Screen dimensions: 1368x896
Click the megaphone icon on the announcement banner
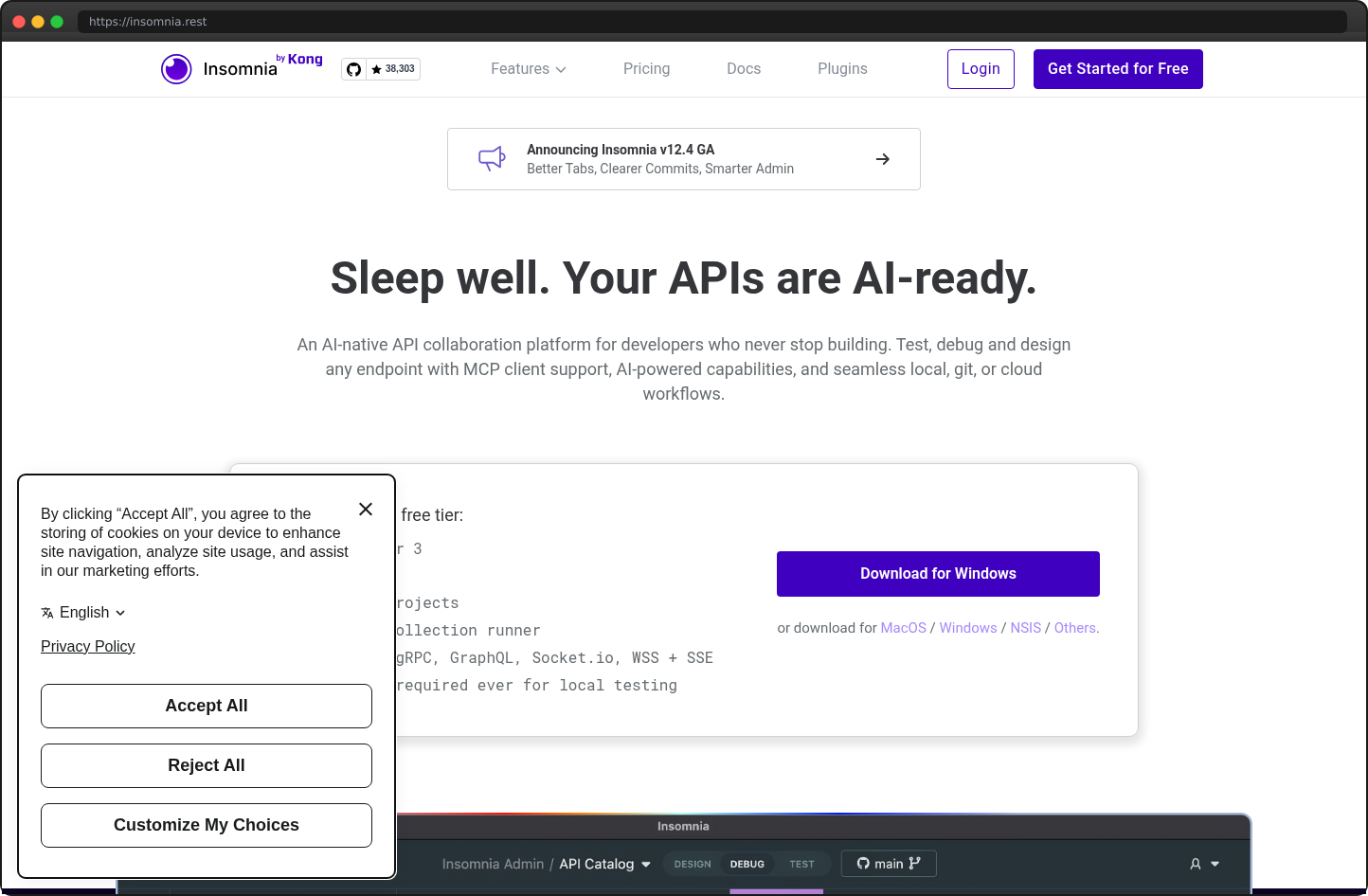(x=492, y=158)
